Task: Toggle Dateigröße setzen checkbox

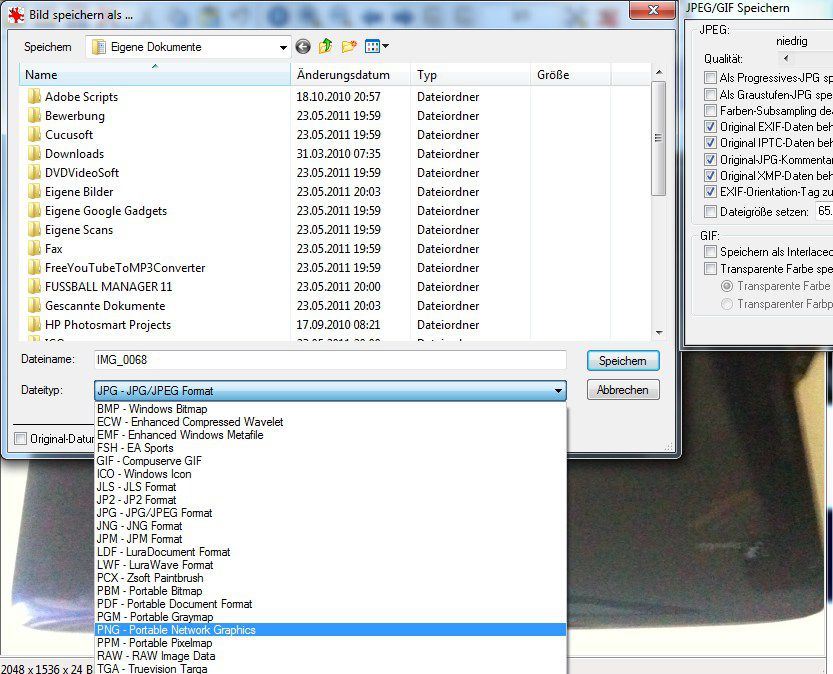Action: pyautogui.click(x=710, y=212)
